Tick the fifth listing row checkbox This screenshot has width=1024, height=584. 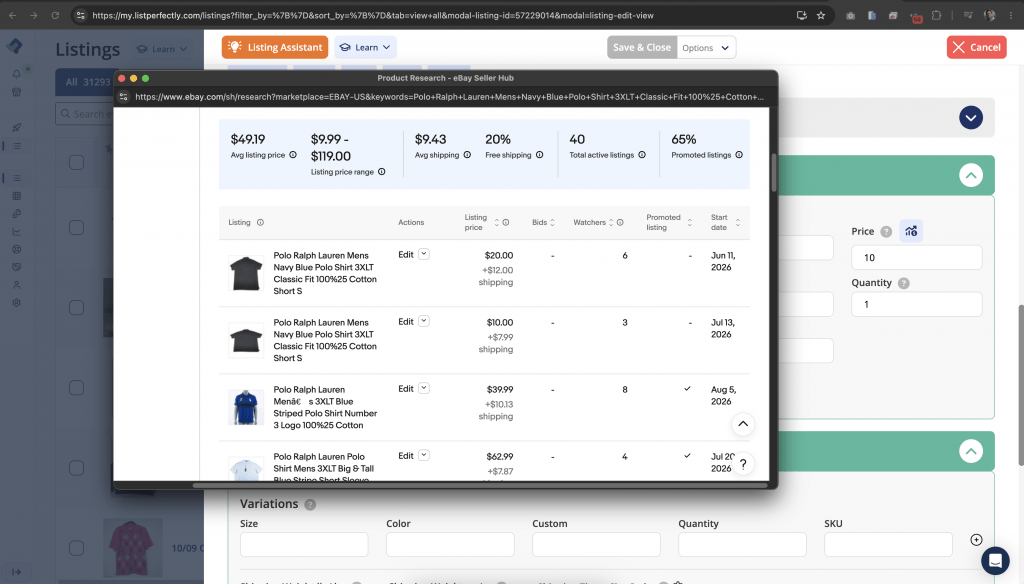(76, 468)
